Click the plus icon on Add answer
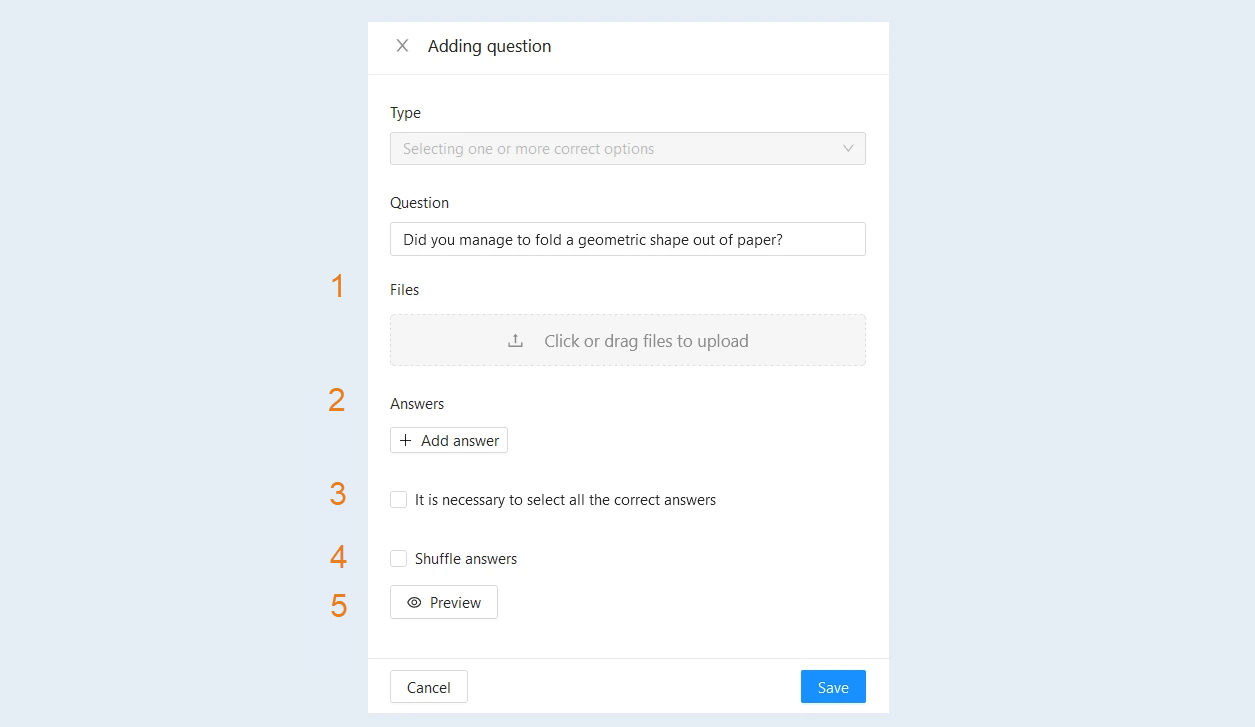Viewport: 1255px width, 727px height. click(x=406, y=441)
